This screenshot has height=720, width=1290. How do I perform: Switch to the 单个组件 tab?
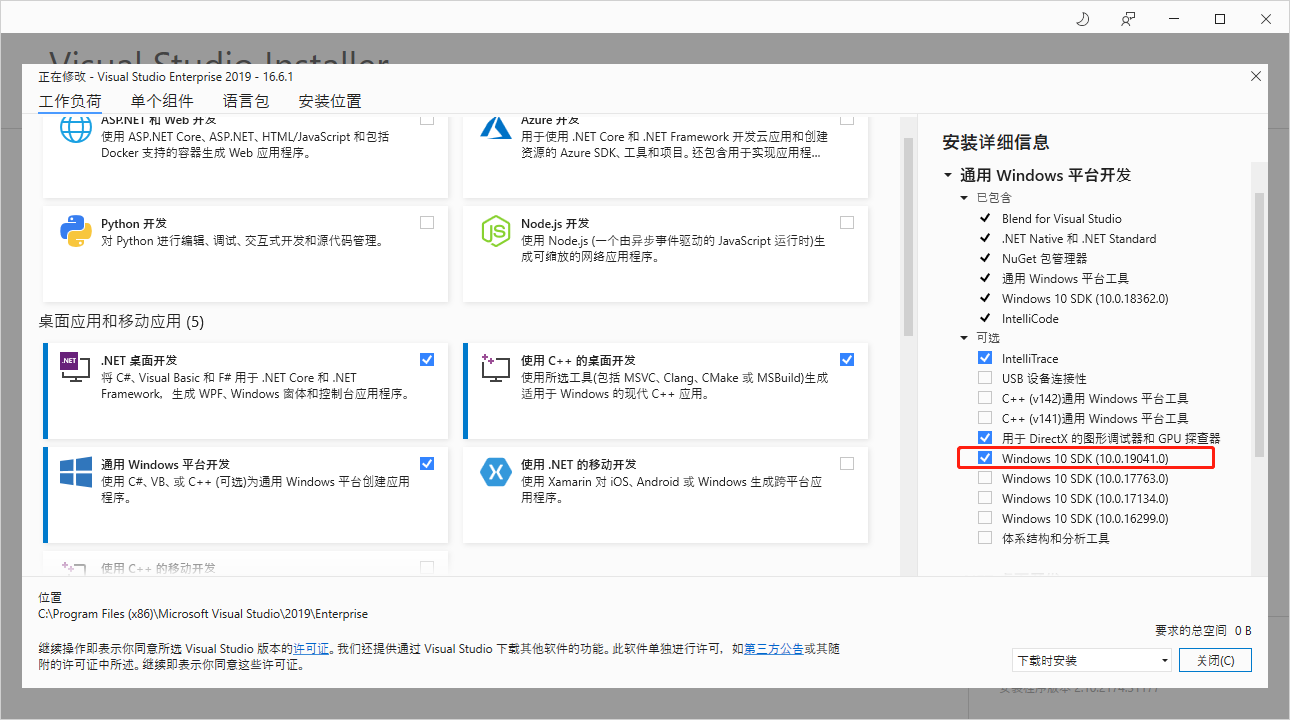click(162, 101)
